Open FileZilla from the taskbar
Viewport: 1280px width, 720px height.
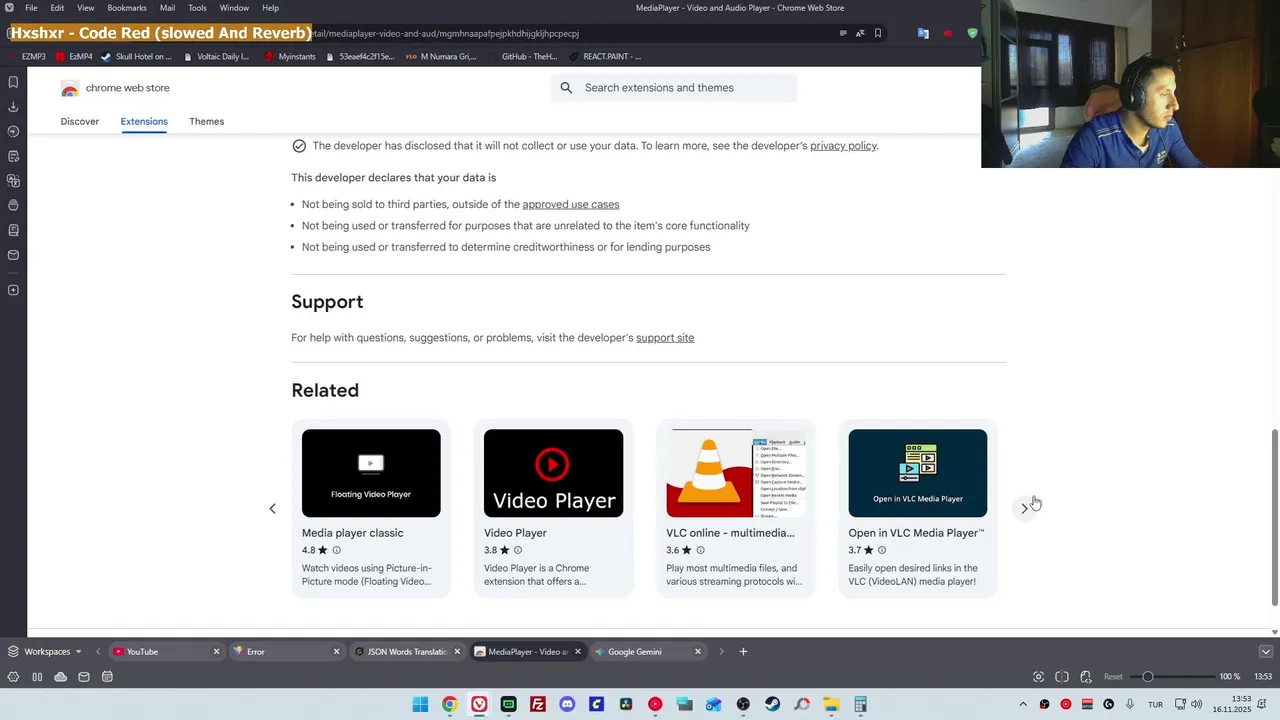pos(538,704)
